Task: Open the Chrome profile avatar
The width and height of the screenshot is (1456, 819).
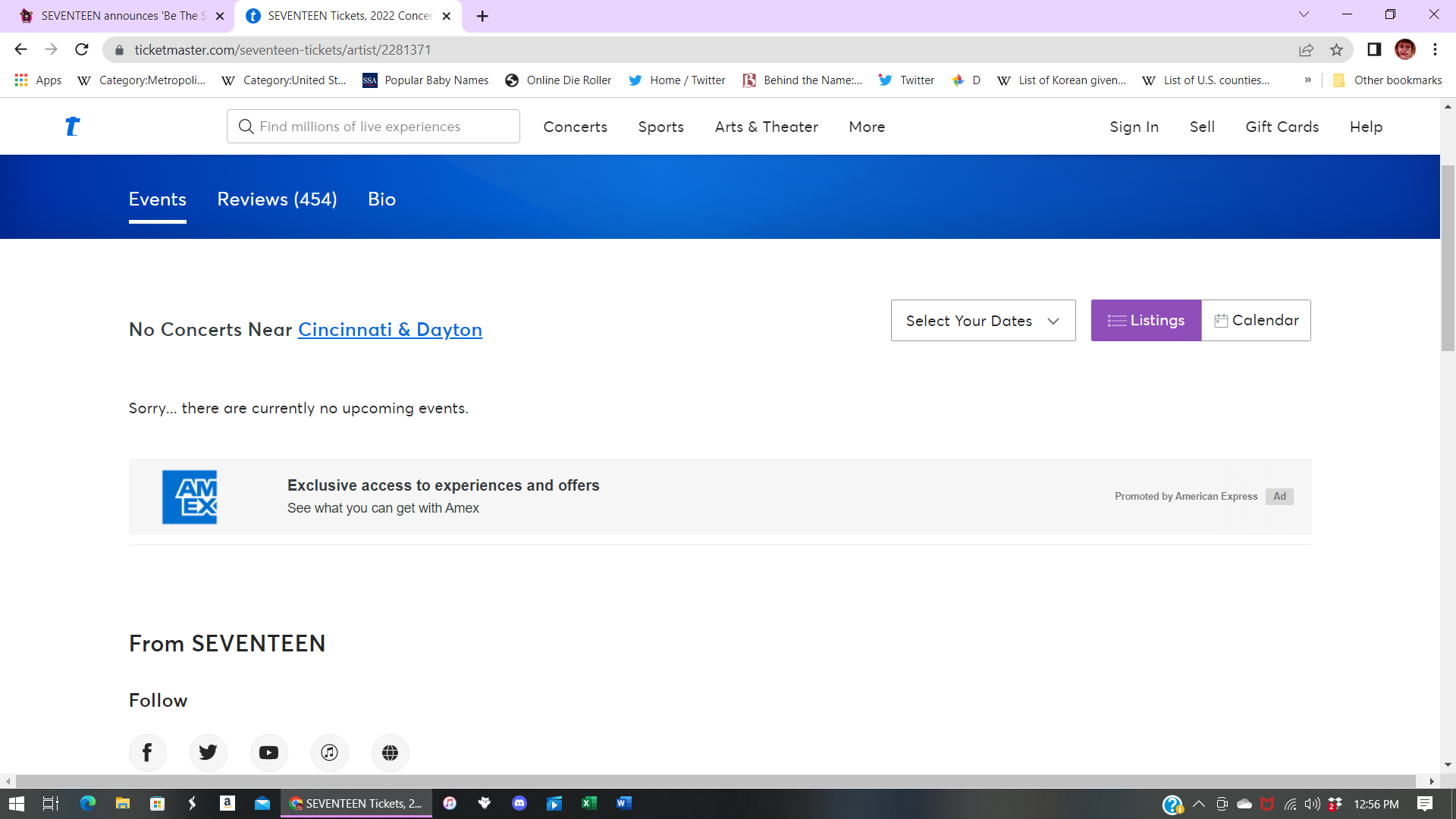Action: coord(1405,50)
